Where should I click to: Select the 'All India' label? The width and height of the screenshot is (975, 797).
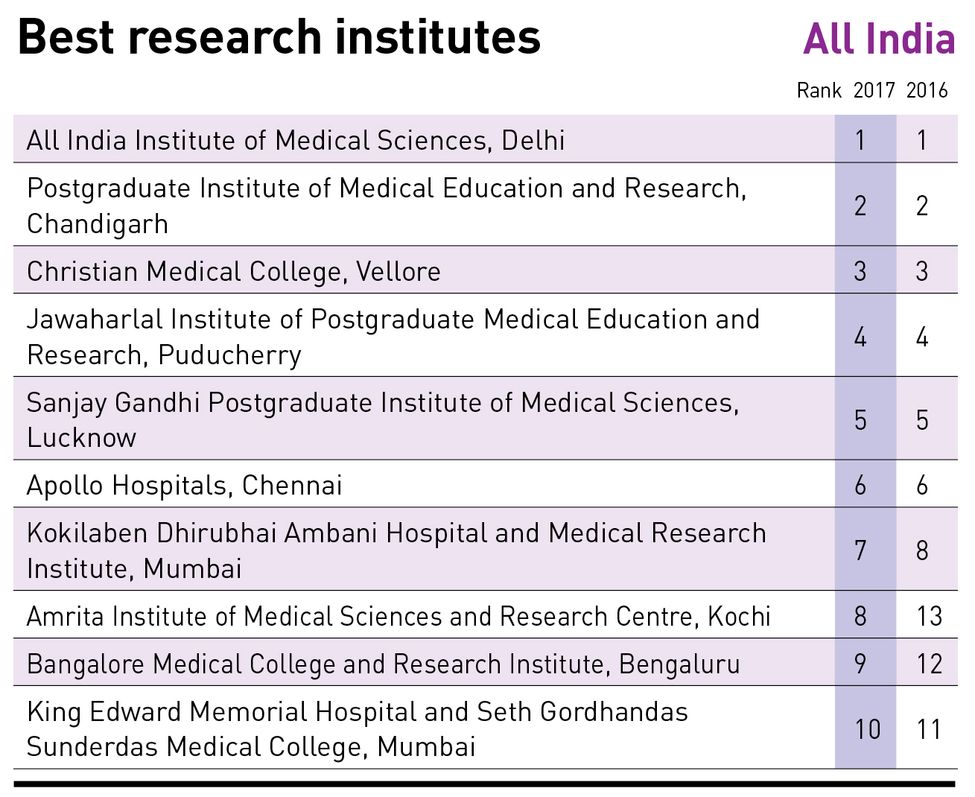pos(878,39)
